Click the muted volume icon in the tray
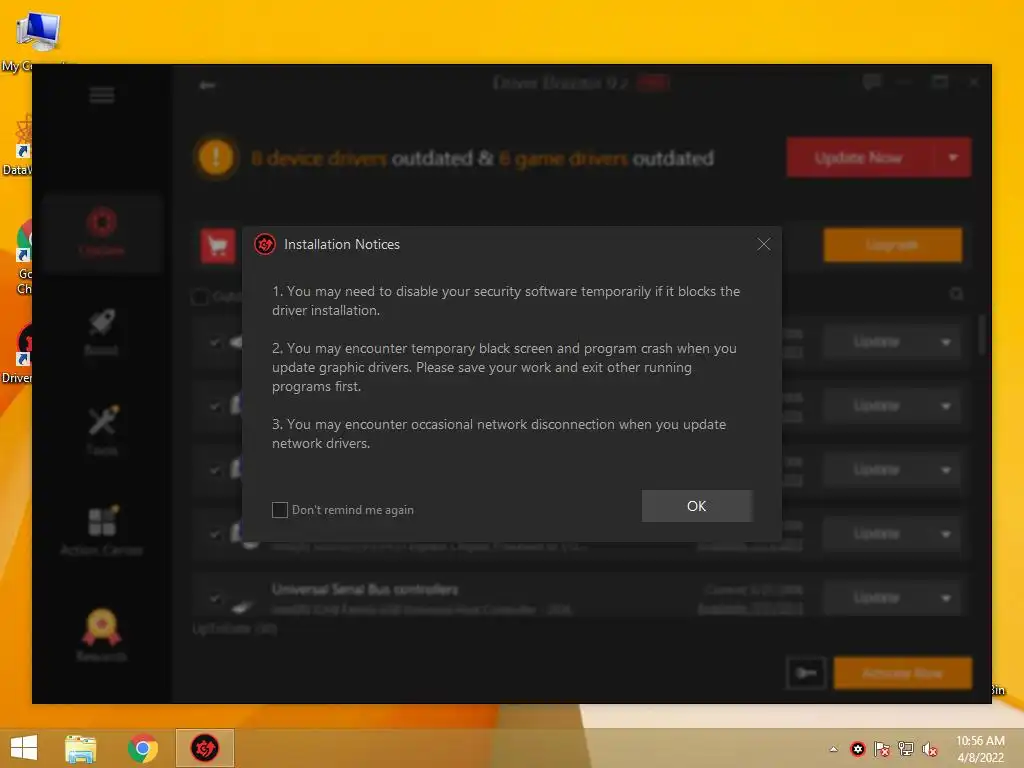This screenshot has width=1024, height=768. pyautogui.click(x=929, y=749)
